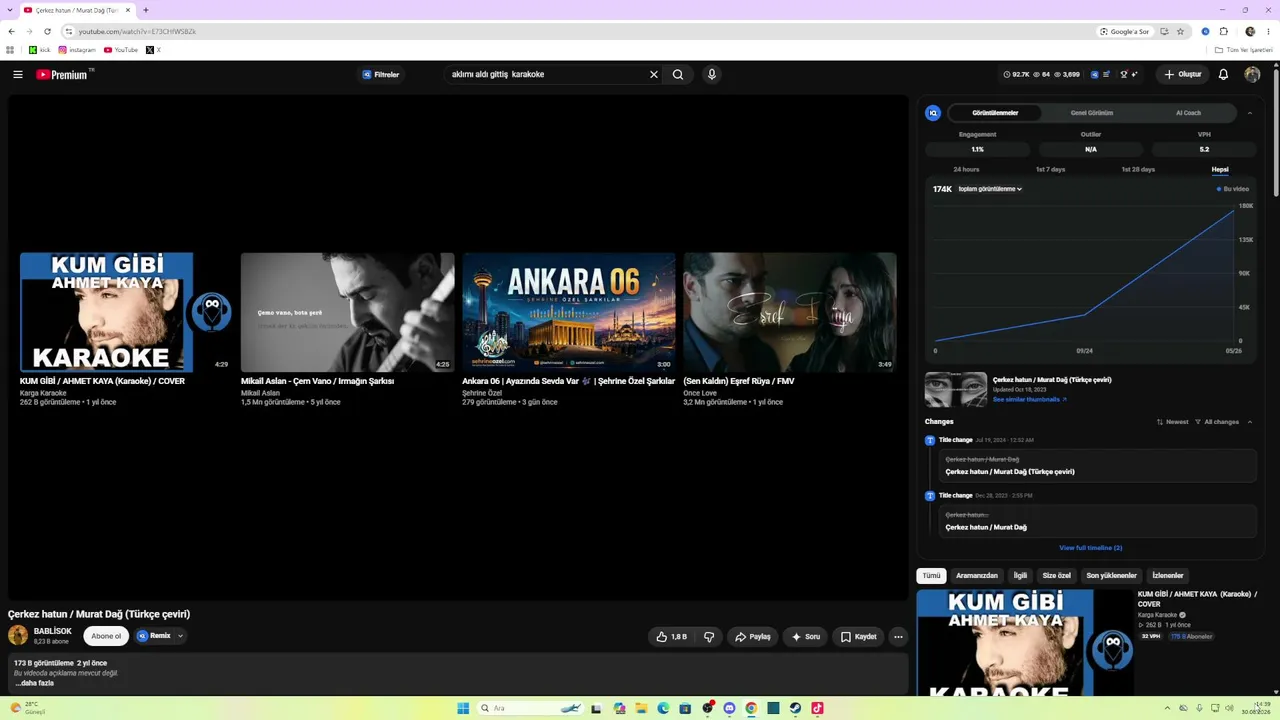The image size is (1280, 720).
Task: Open the Ankara 06 video thumbnail
Action: tap(569, 312)
